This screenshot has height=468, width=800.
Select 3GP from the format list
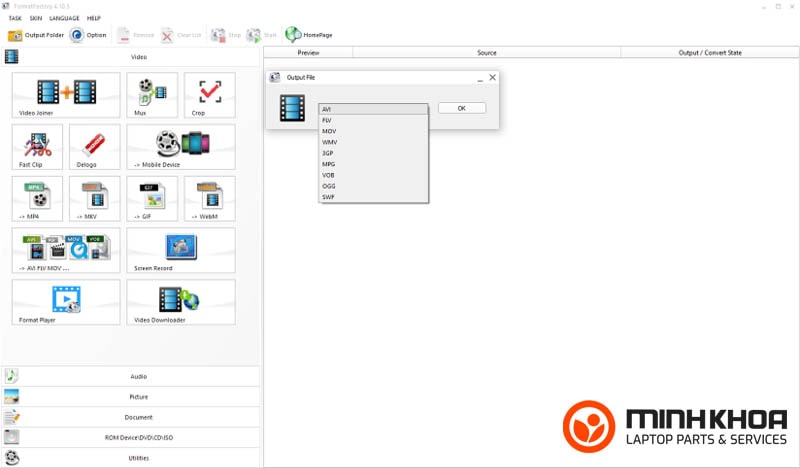373,153
